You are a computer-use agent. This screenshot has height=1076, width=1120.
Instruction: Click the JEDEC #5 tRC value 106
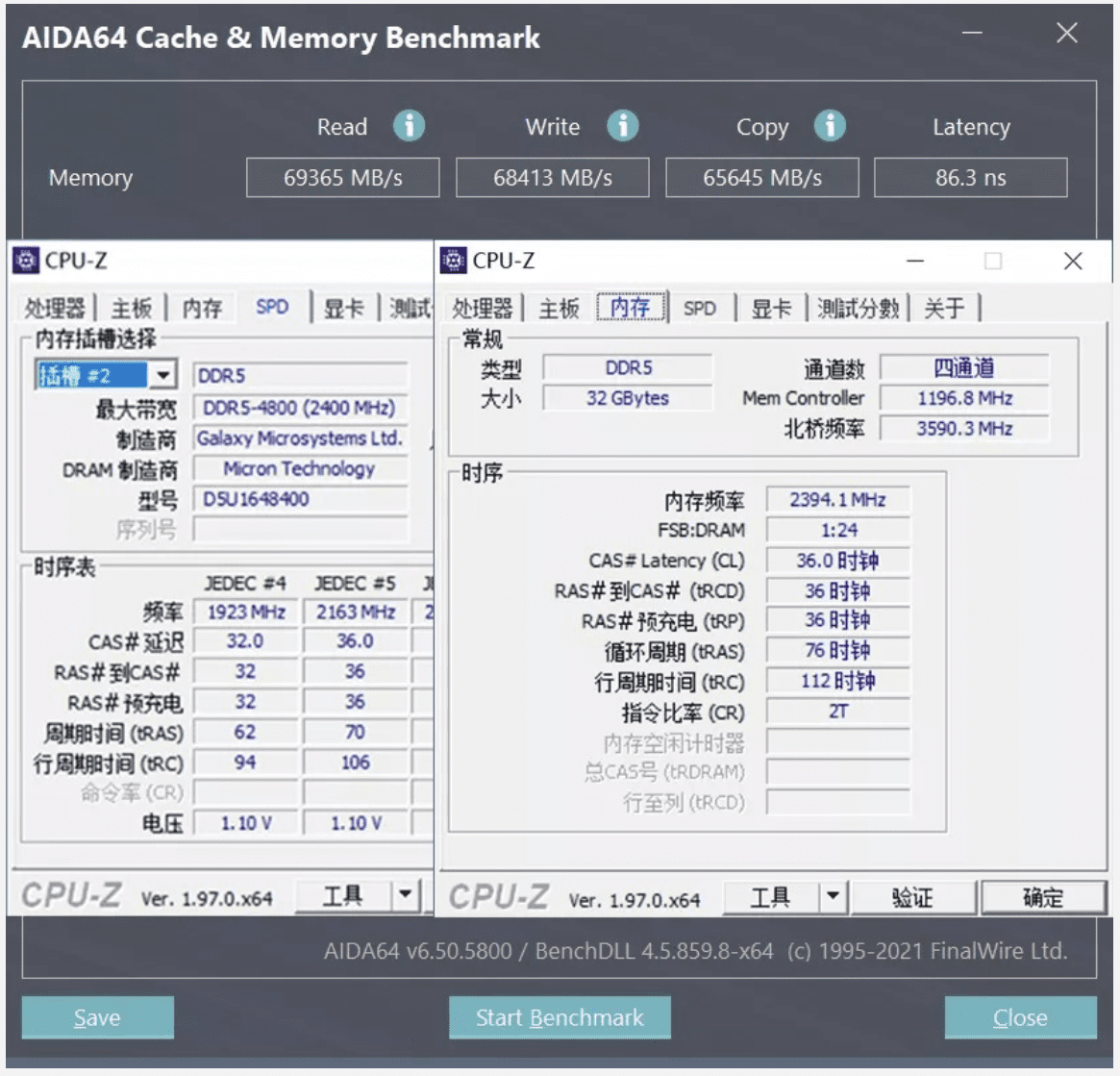(355, 763)
